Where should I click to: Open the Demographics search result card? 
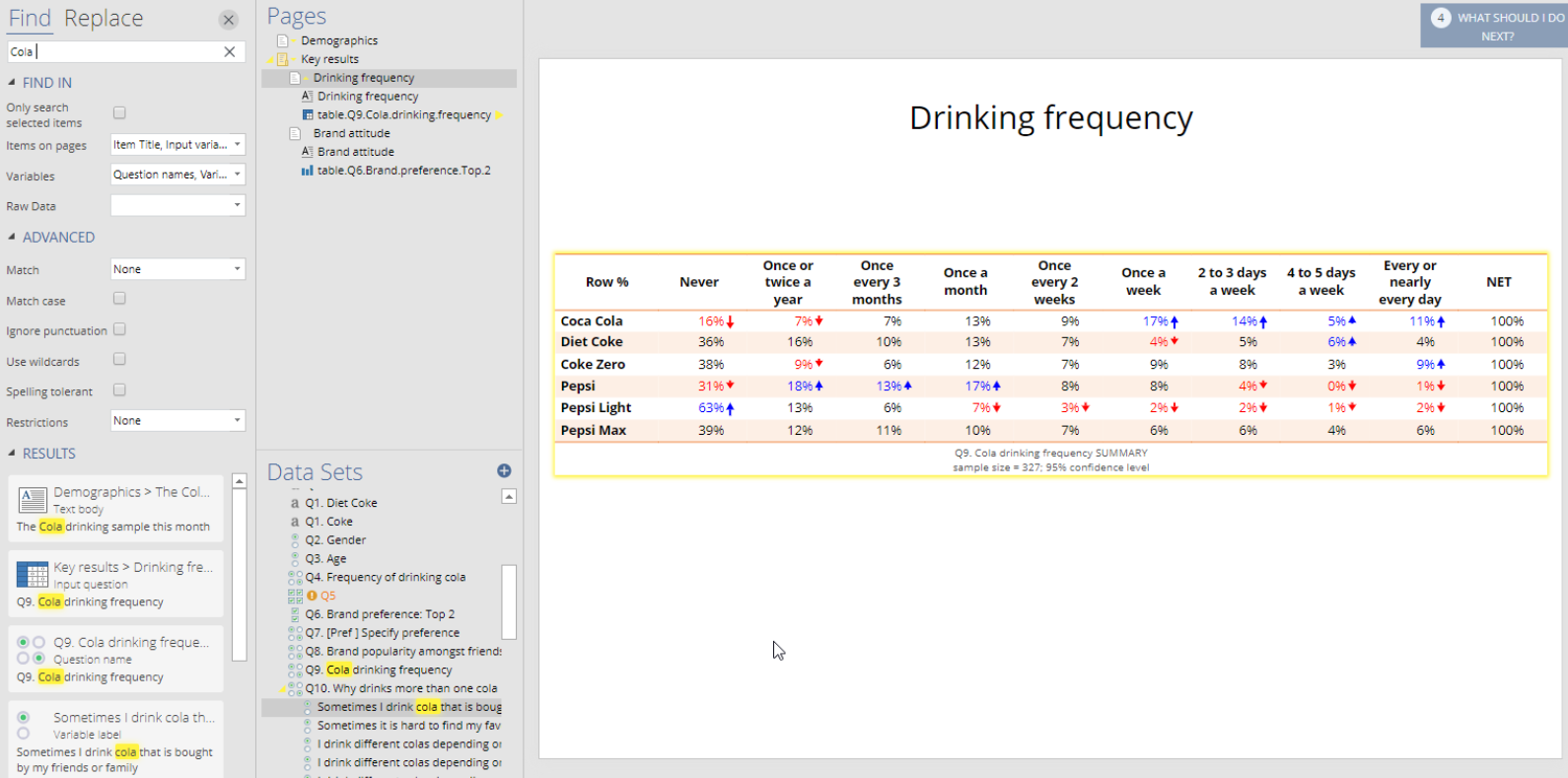pos(116,509)
